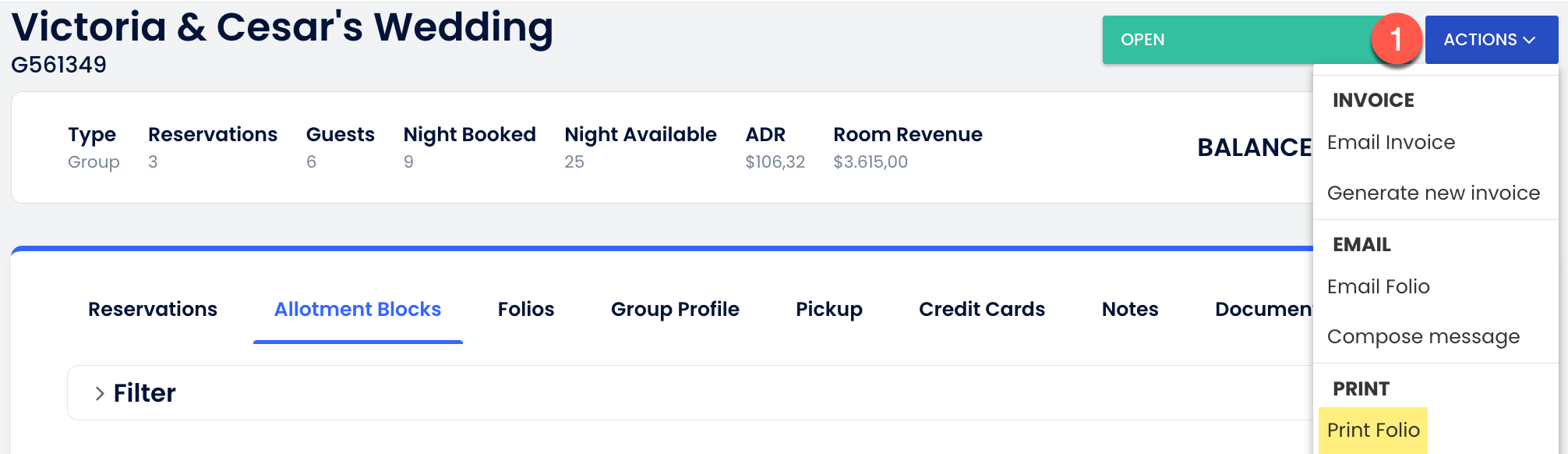Open the Documents tab
The width and height of the screenshot is (1568, 454).
[x=1263, y=310]
